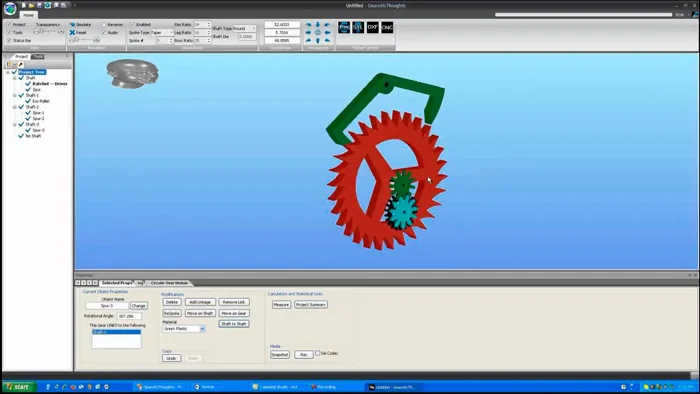This screenshot has height=394, width=700.
Task: Click the Add Linkage button
Action: pyautogui.click(x=200, y=302)
